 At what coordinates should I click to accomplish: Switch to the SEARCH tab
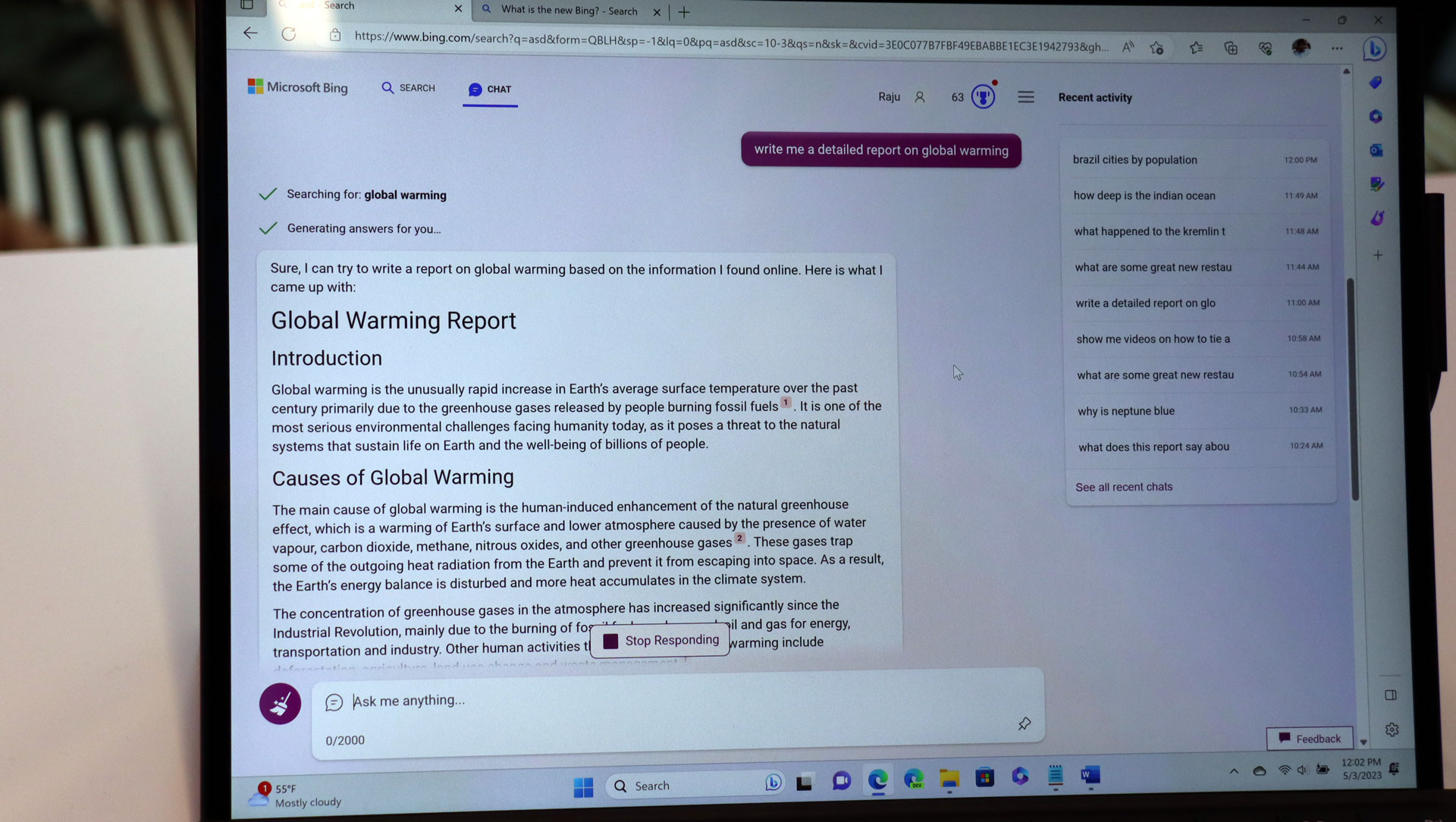408,87
